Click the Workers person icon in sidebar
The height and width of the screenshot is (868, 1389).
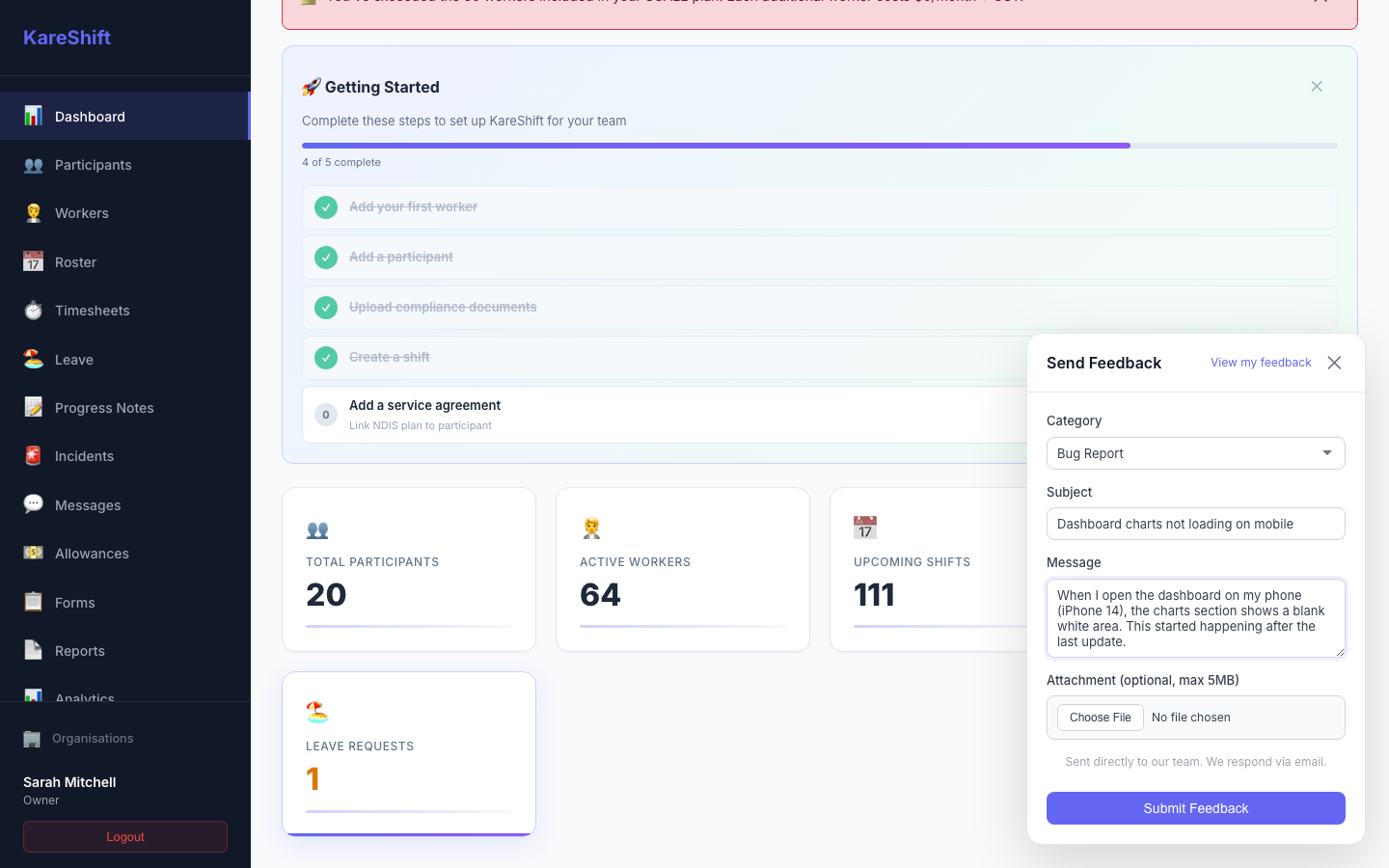[33, 213]
